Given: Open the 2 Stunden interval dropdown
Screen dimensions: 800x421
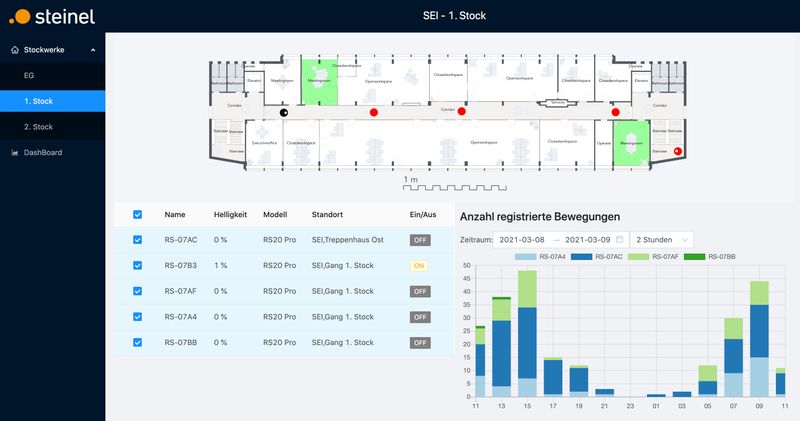Looking at the screenshot, I should point(662,240).
